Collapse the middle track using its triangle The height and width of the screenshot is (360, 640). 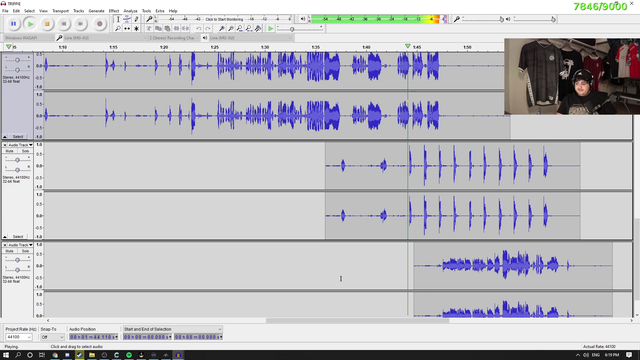pos(5,237)
